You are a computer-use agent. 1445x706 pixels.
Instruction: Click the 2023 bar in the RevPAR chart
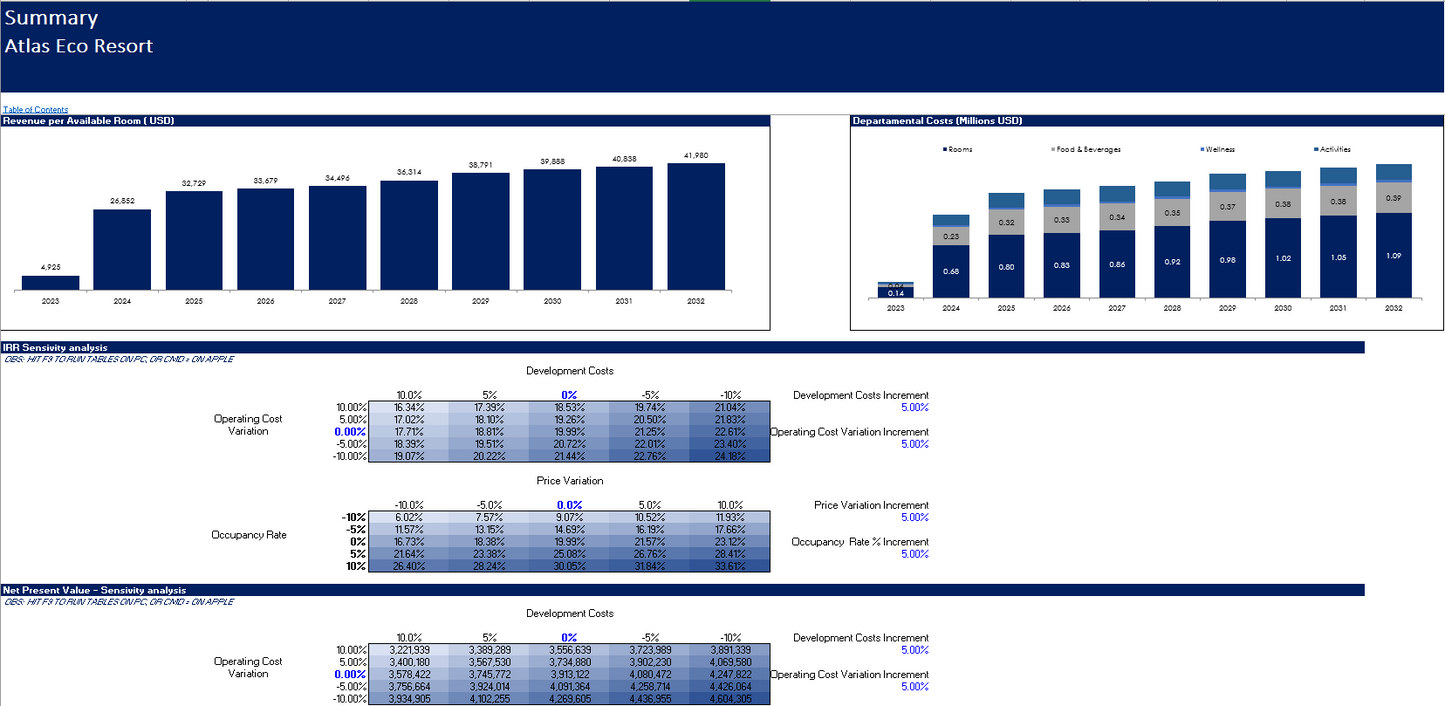click(x=50, y=282)
